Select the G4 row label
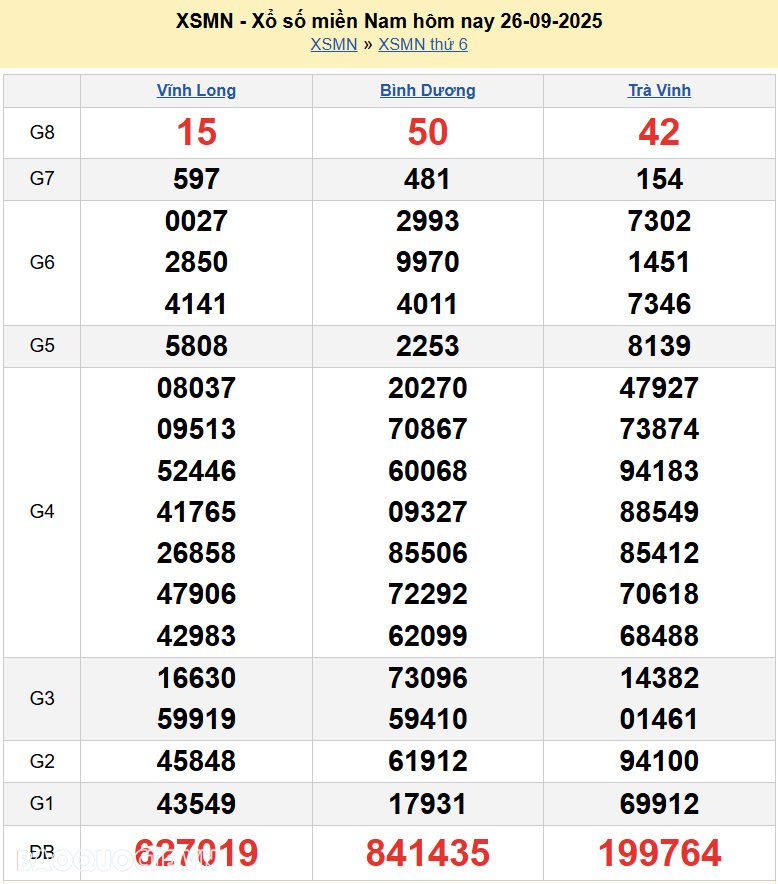 42,512
